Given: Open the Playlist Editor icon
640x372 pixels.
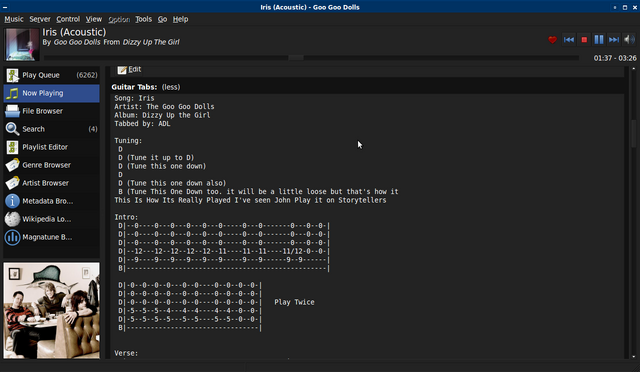Looking at the screenshot, I should [12, 147].
